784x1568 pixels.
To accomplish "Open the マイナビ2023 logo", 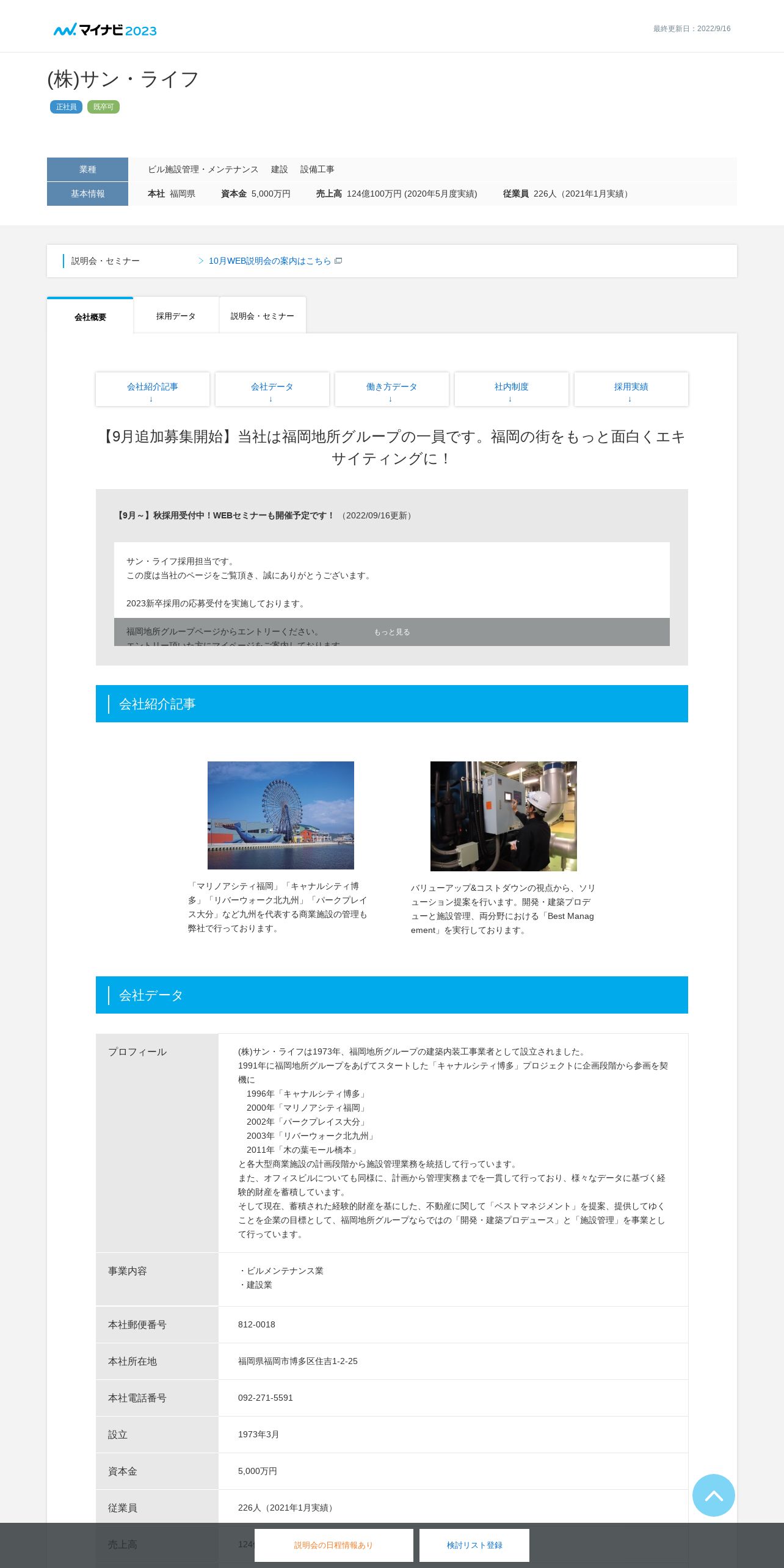I will click(x=105, y=30).
